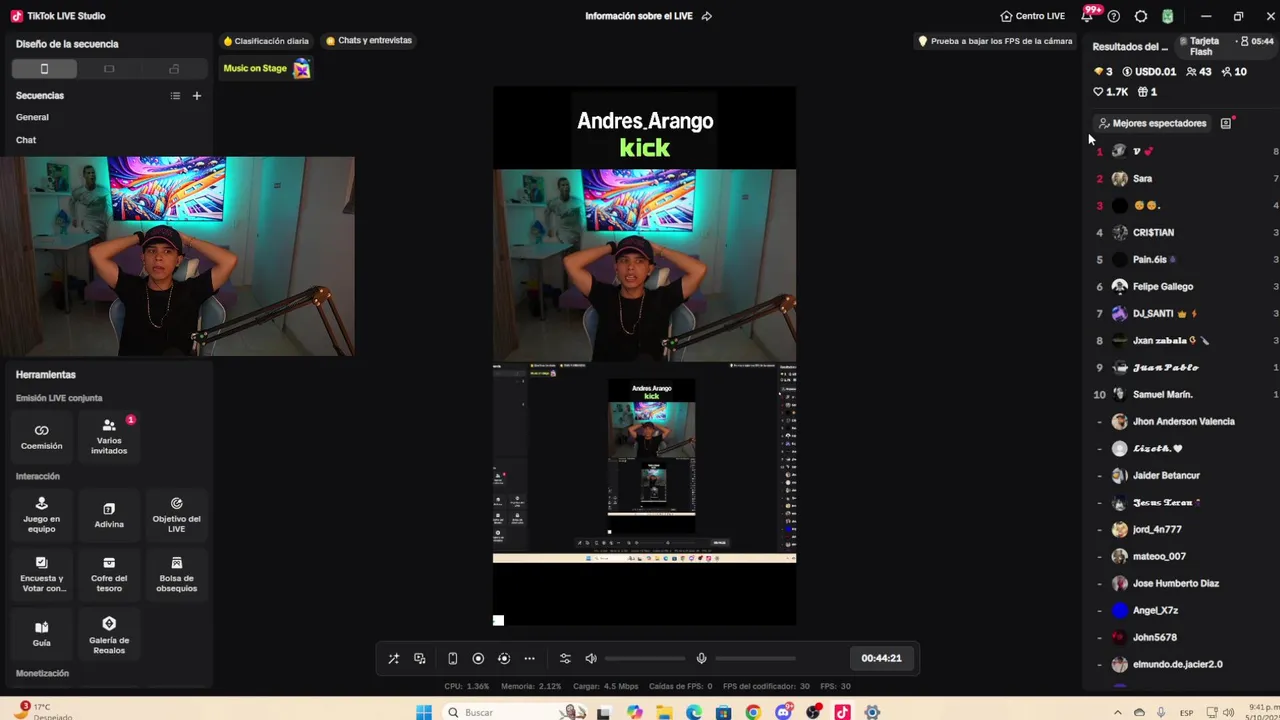
Task: Open Cofre del tesoro tool
Action: (x=109, y=574)
